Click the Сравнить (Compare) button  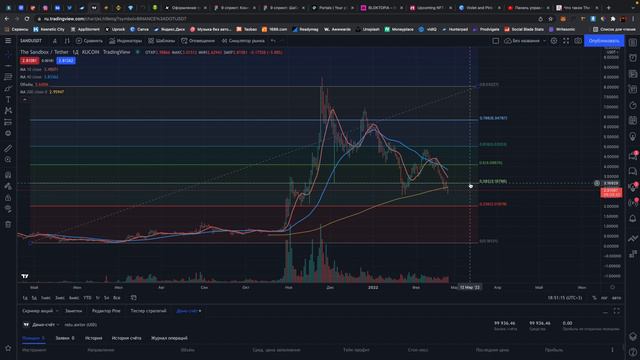coord(89,41)
